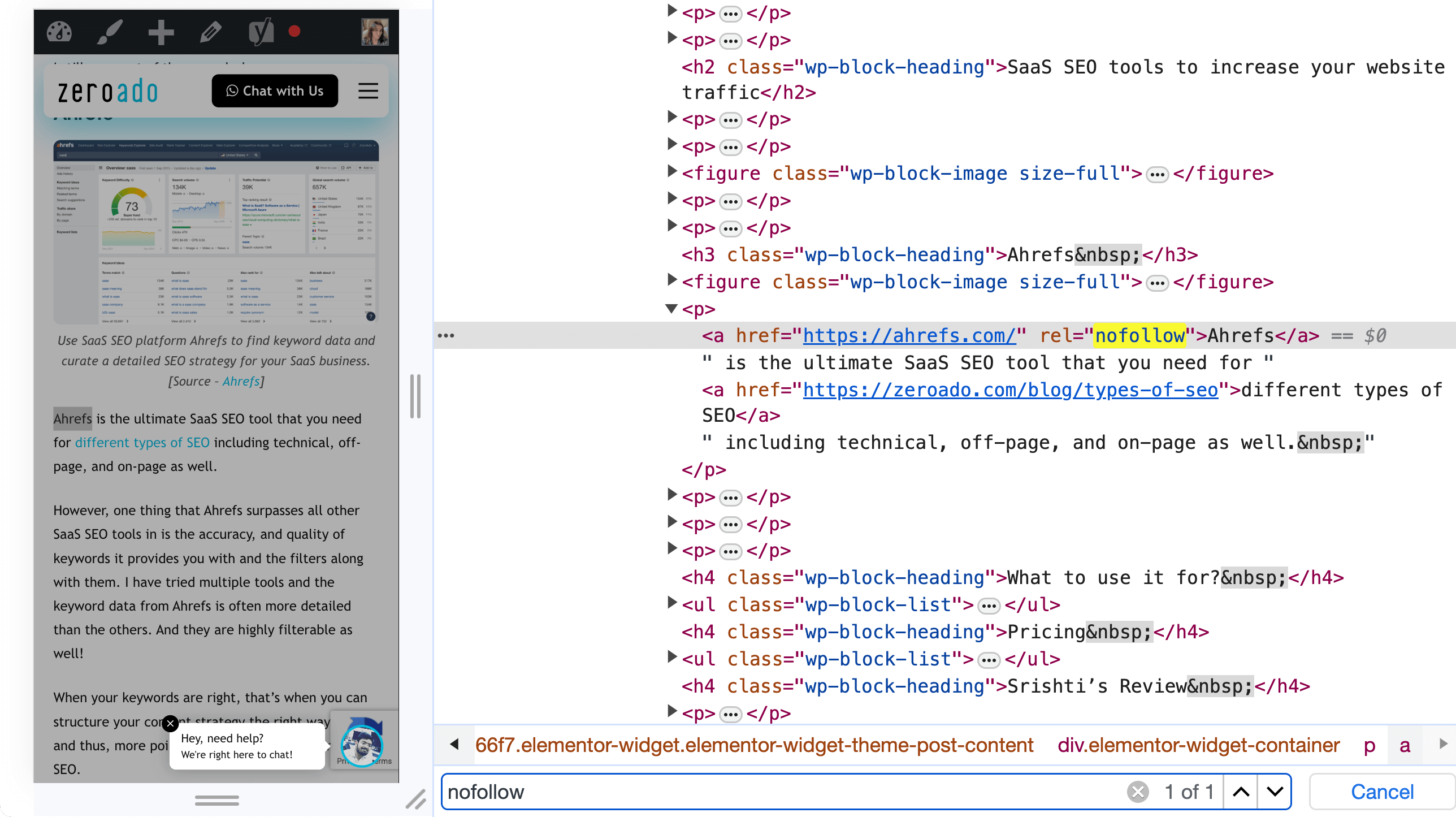Select the div.elementor-widget-container breadcrumb

click(x=1198, y=745)
